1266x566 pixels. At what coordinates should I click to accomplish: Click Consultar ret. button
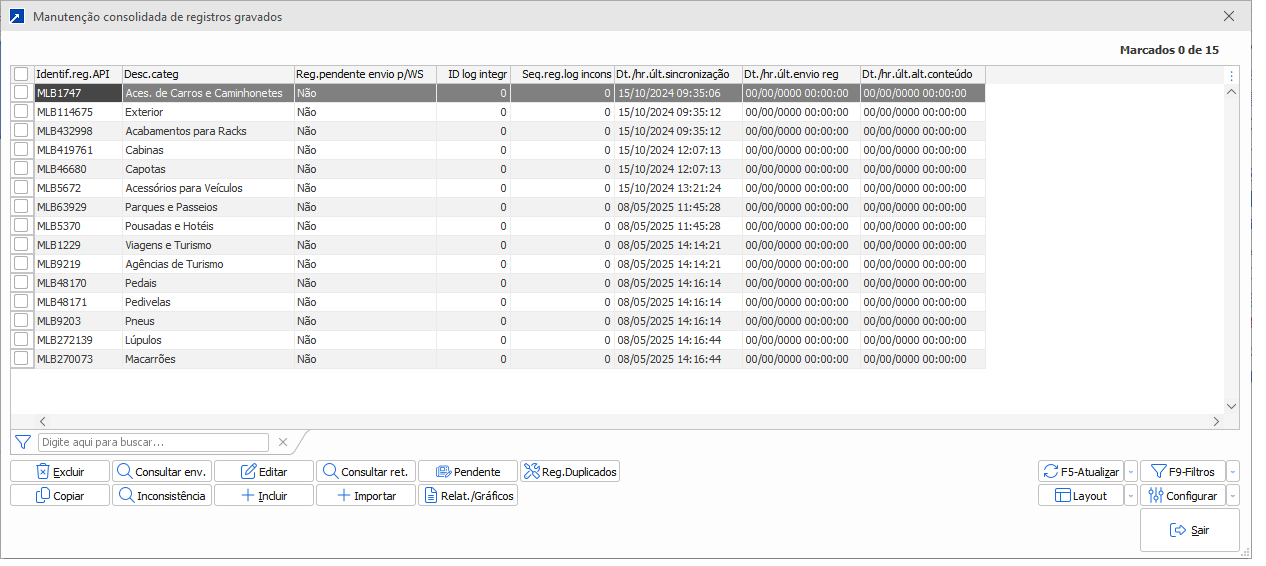pyautogui.click(x=366, y=471)
